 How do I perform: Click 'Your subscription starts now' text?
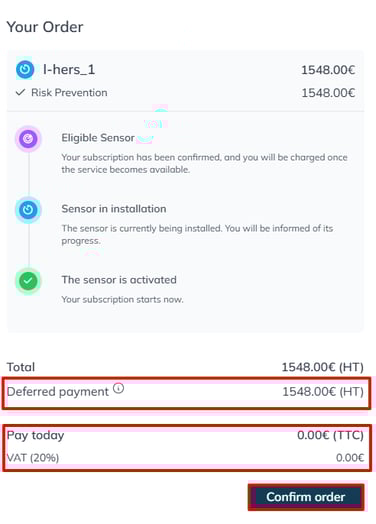pyautogui.click(x=122, y=299)
